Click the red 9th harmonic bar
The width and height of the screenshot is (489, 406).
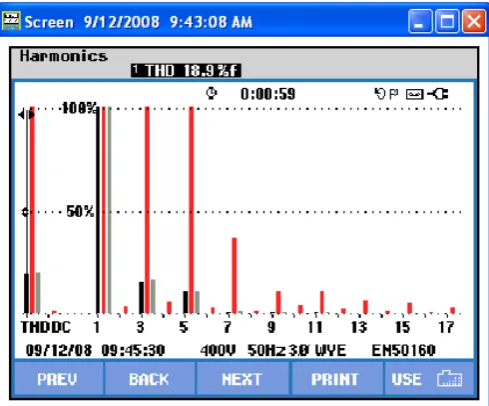(x=278, y=302)
